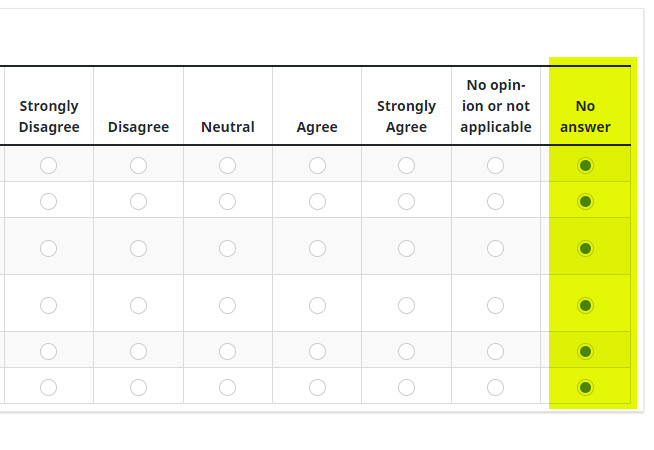The image size is (654, 450).
Task: Choose Neutral in the last row
Action: [227, 386]
